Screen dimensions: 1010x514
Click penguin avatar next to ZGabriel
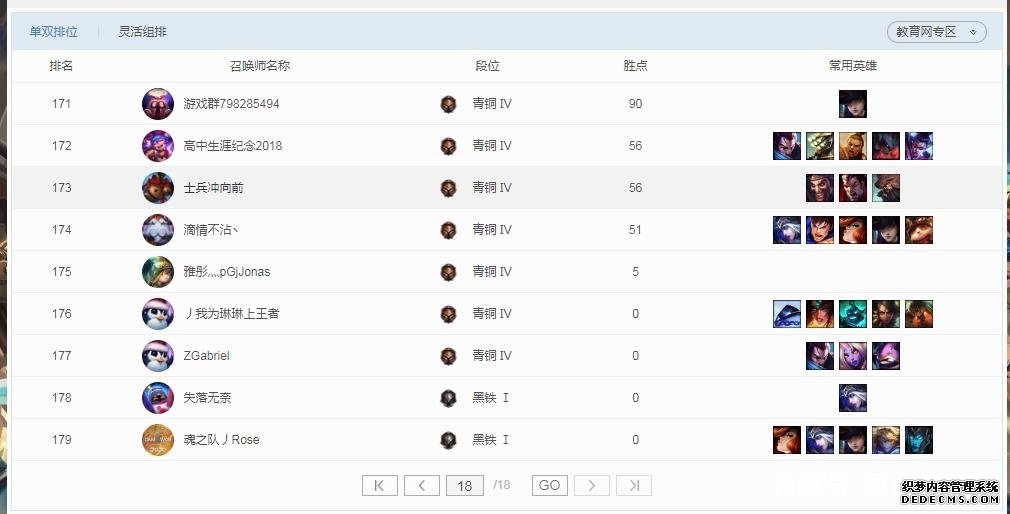158,356
